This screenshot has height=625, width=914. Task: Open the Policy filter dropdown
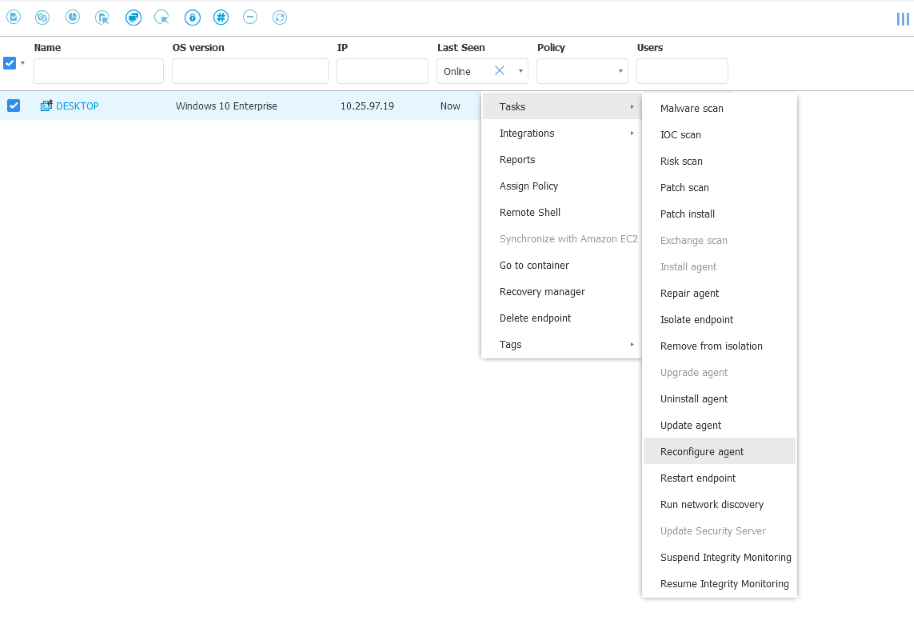tap(621, 71)
